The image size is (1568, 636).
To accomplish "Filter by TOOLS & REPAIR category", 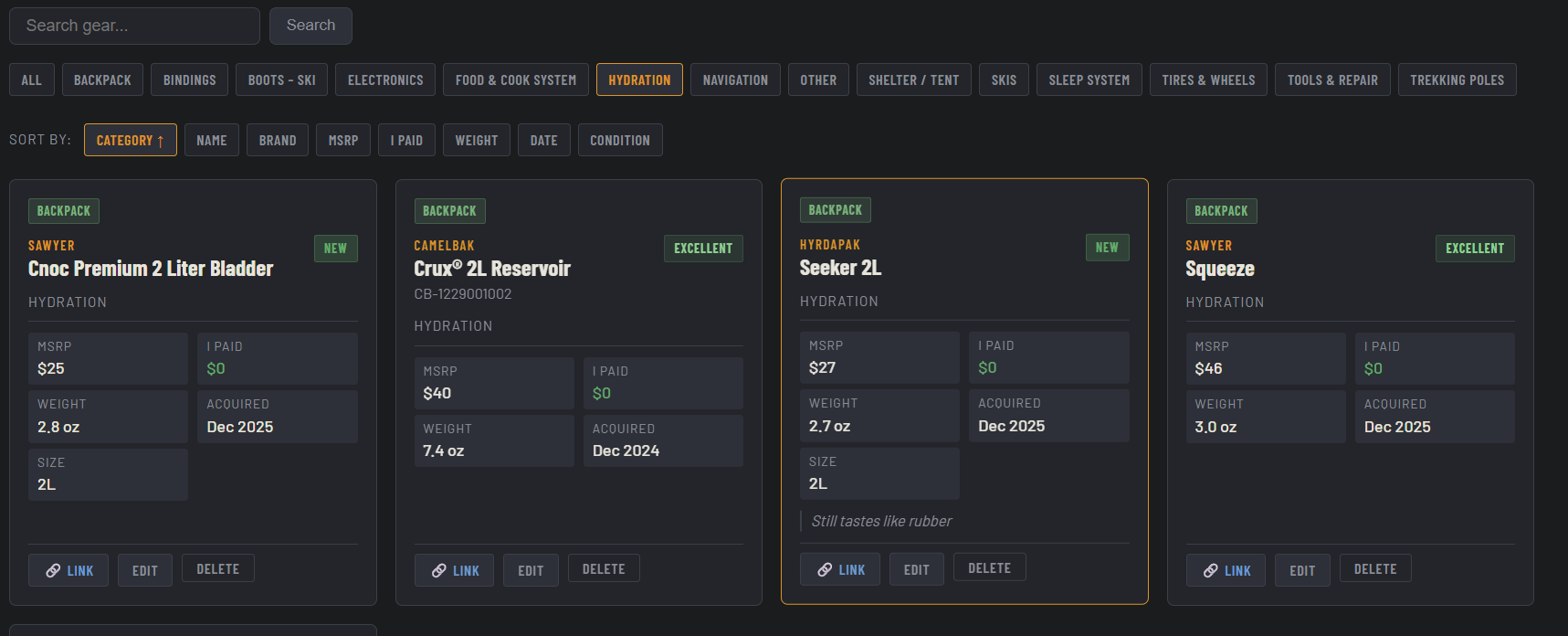I will 1332,79.
